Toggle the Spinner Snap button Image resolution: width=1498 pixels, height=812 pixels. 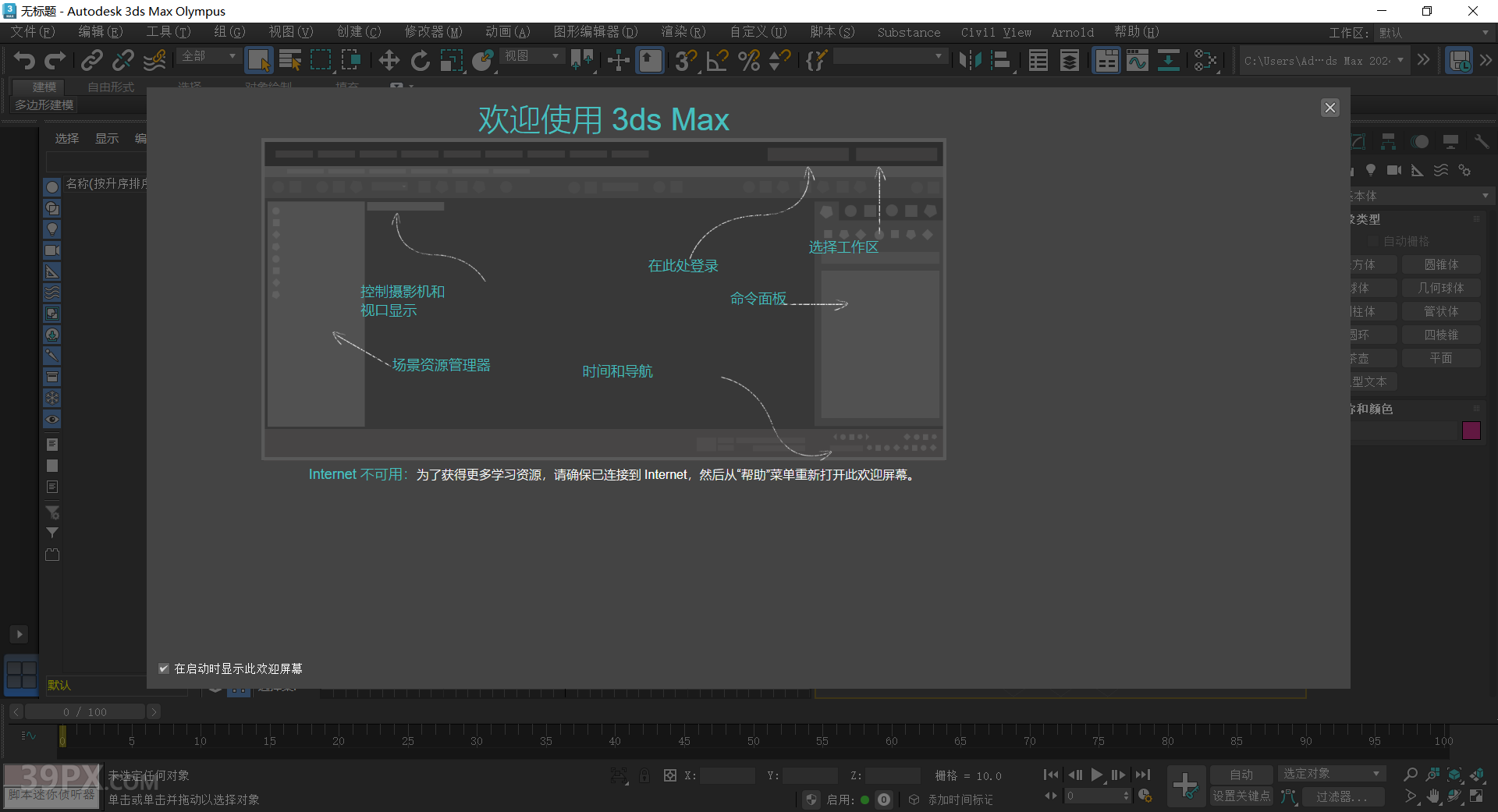coord(779,60)
